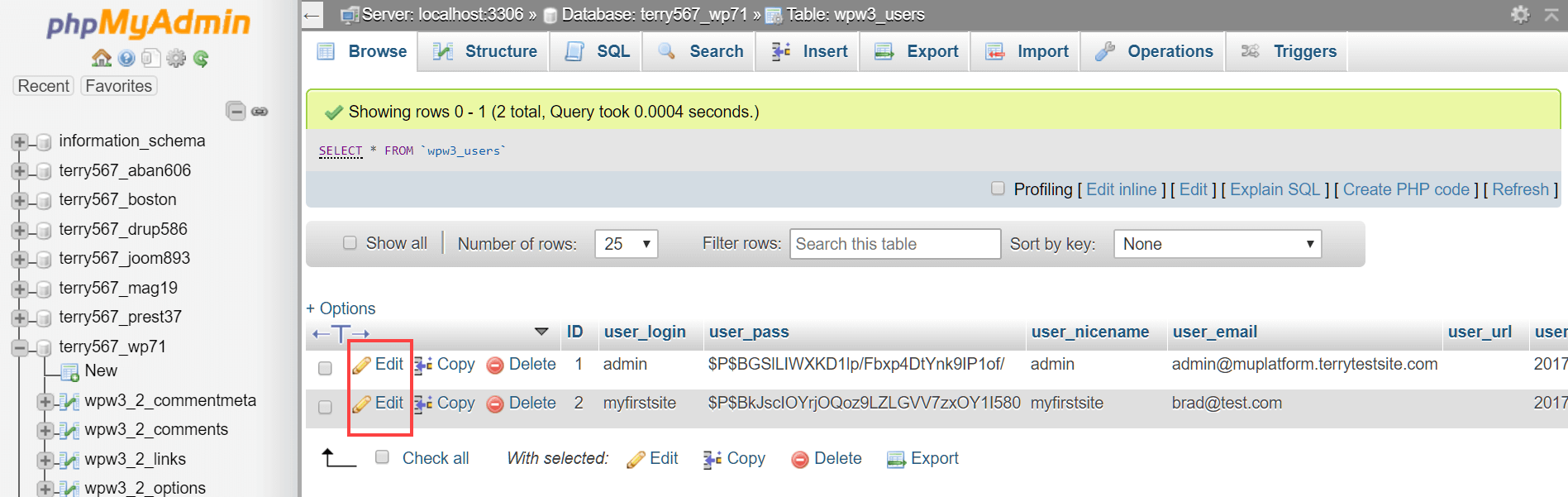Click pencil Edit icon for myfirstsite row
Image resolution: width=1568 pixels, height=497 pixels.
pyautogui.click(x=361, y=404)
